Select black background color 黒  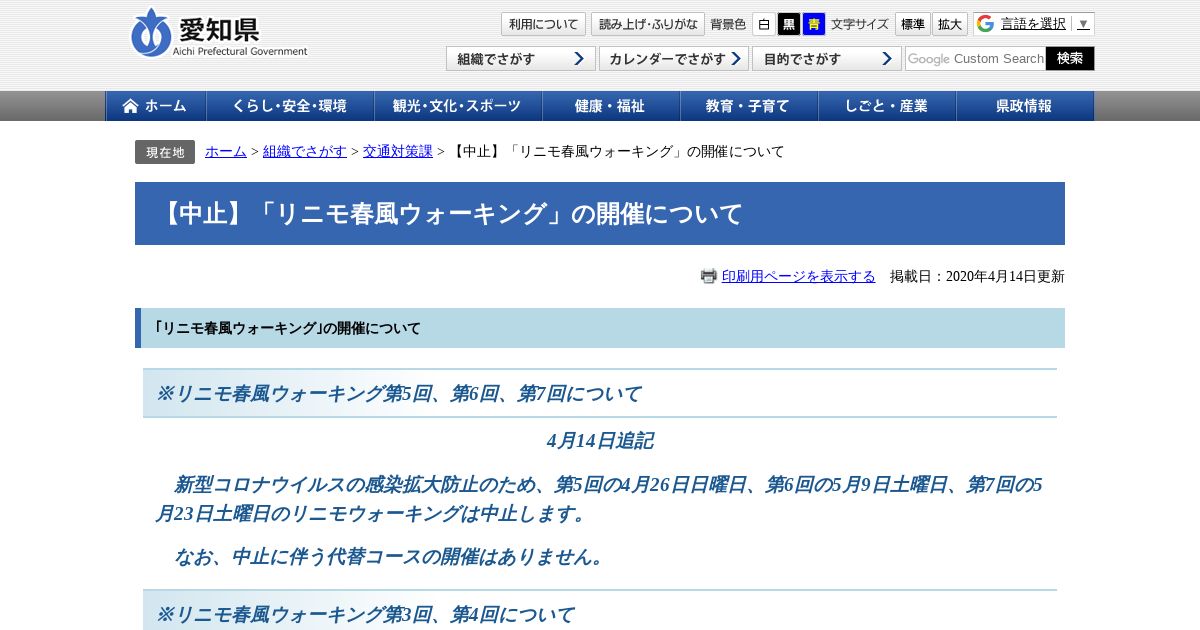pos(789,24)
